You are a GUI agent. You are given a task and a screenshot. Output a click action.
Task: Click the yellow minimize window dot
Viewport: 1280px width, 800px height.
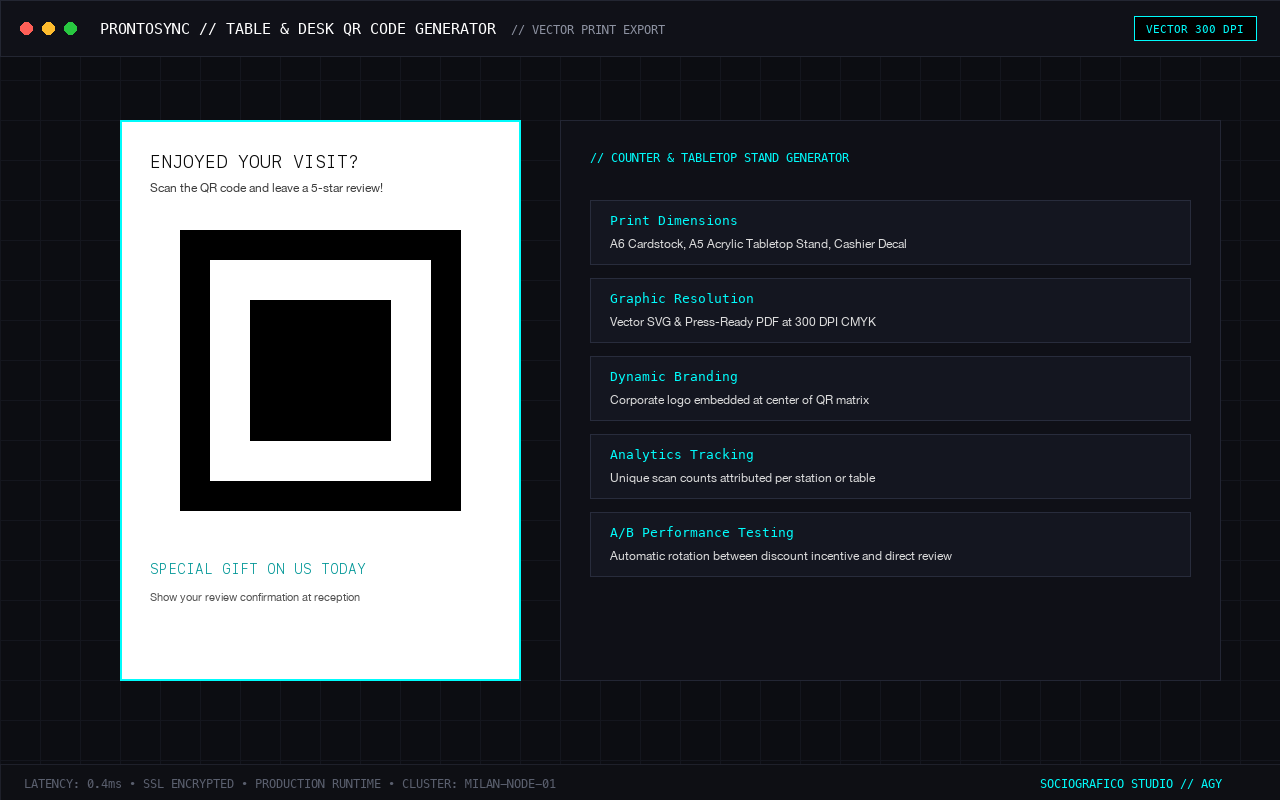tap(48, 29)
